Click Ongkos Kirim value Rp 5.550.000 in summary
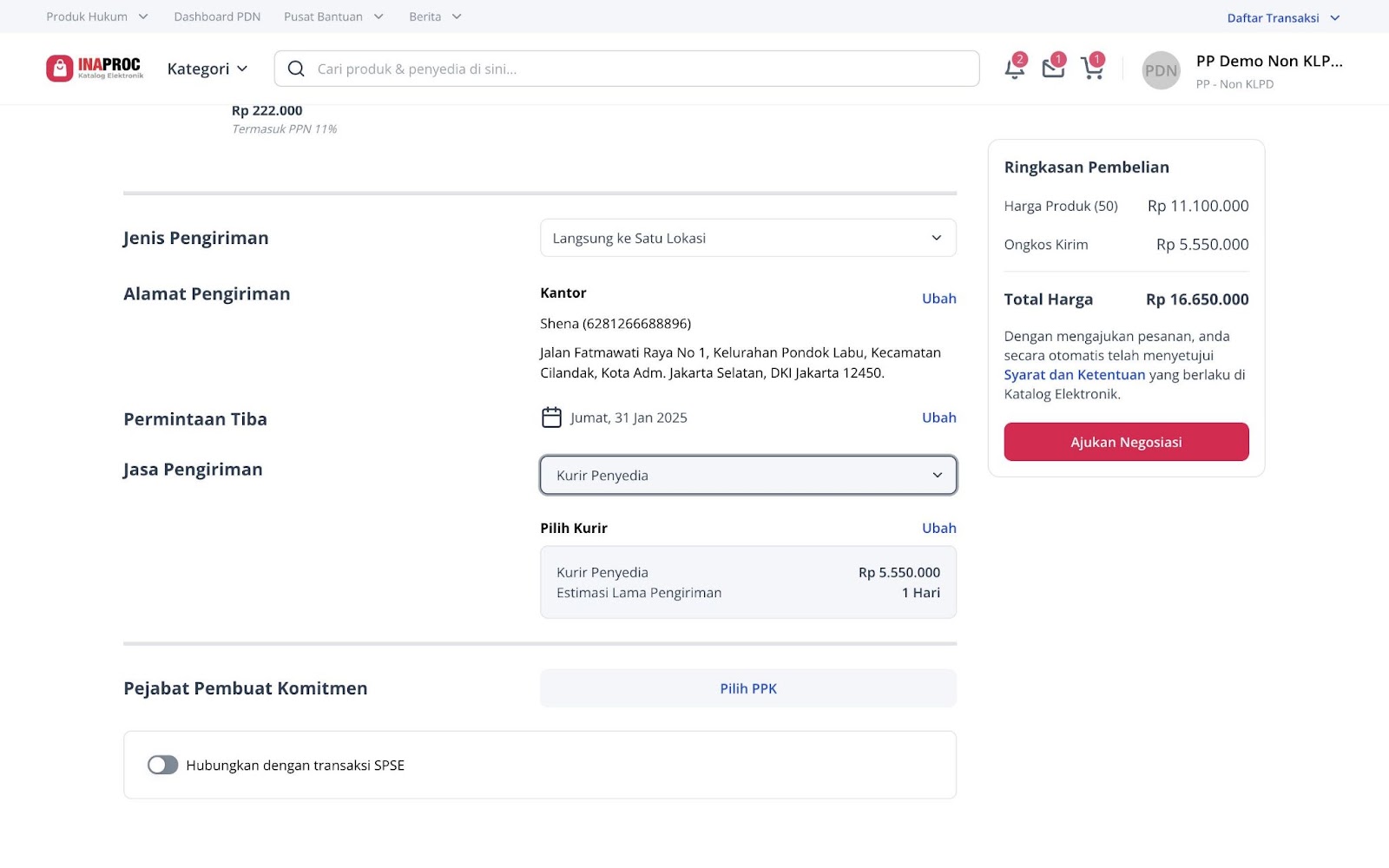The height and width of the screenshot is (868, 1389). [1202, 245]
